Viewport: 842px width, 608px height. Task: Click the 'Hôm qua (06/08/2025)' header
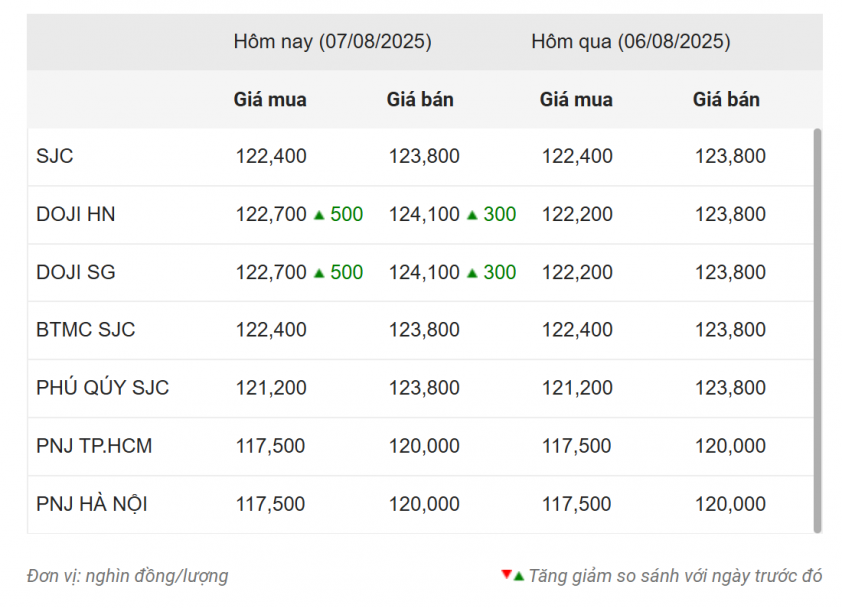coord(630,42)
